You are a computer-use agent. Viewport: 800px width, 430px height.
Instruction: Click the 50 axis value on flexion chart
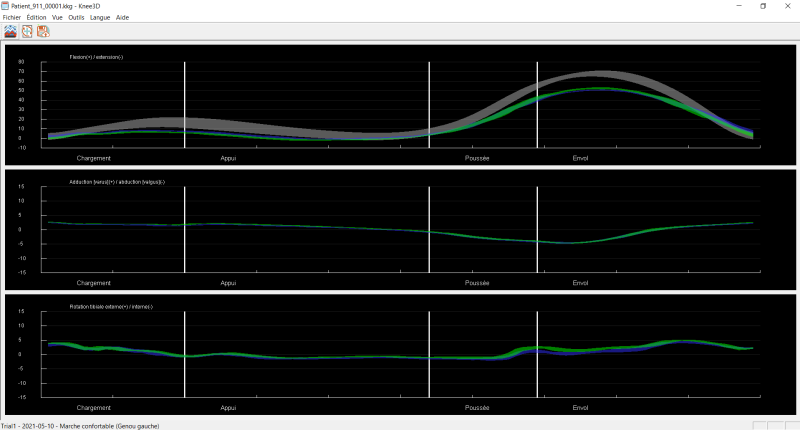tap(21, 90)
